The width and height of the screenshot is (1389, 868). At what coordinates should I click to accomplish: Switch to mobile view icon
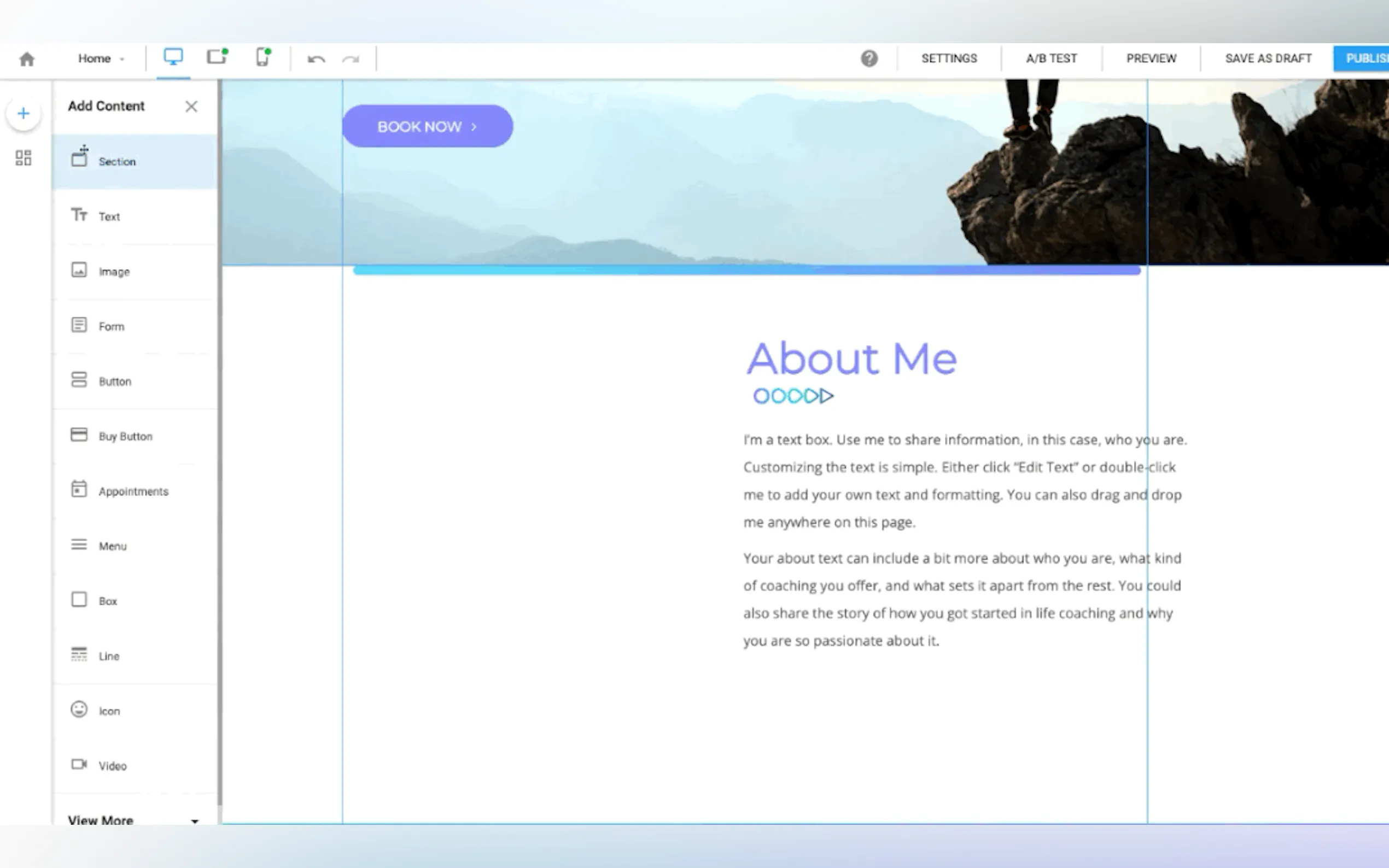pyautogui.click(x=262, y=57)
